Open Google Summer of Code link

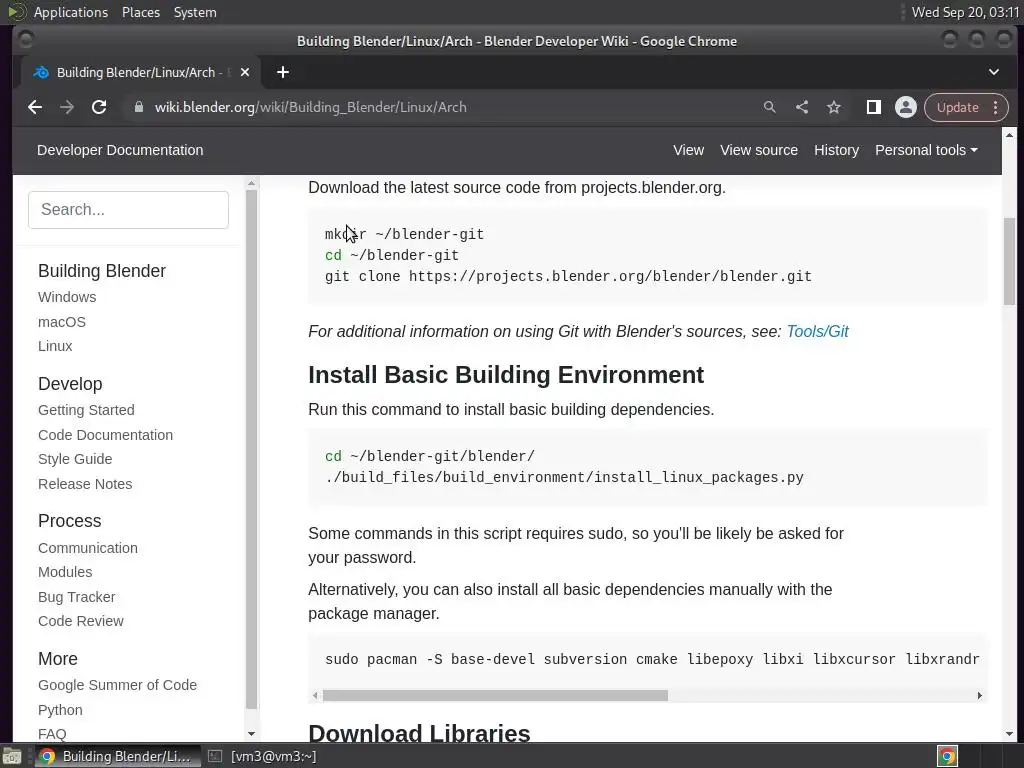coord(117,685)
